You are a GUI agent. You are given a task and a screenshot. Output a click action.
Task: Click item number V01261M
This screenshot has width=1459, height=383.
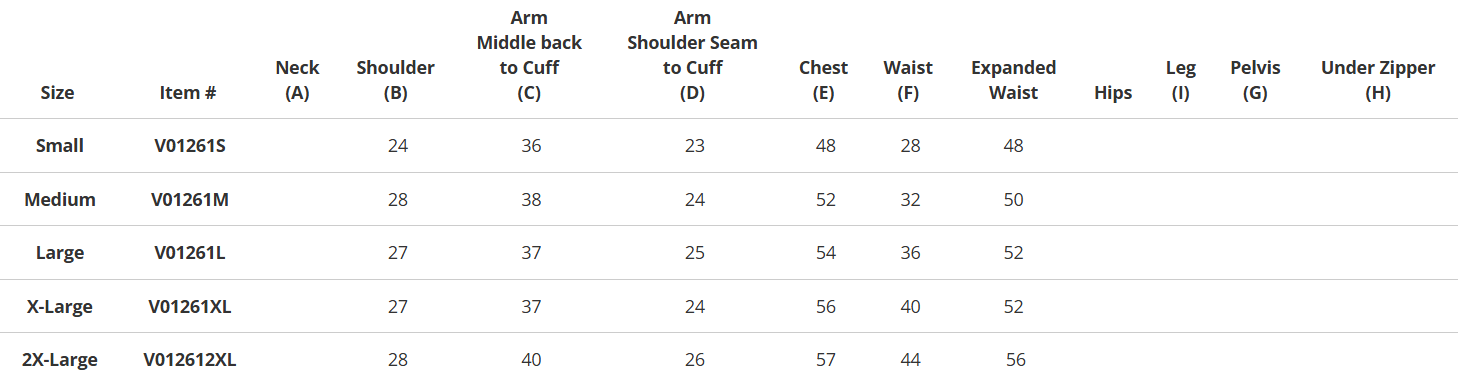tap(190, 200)
